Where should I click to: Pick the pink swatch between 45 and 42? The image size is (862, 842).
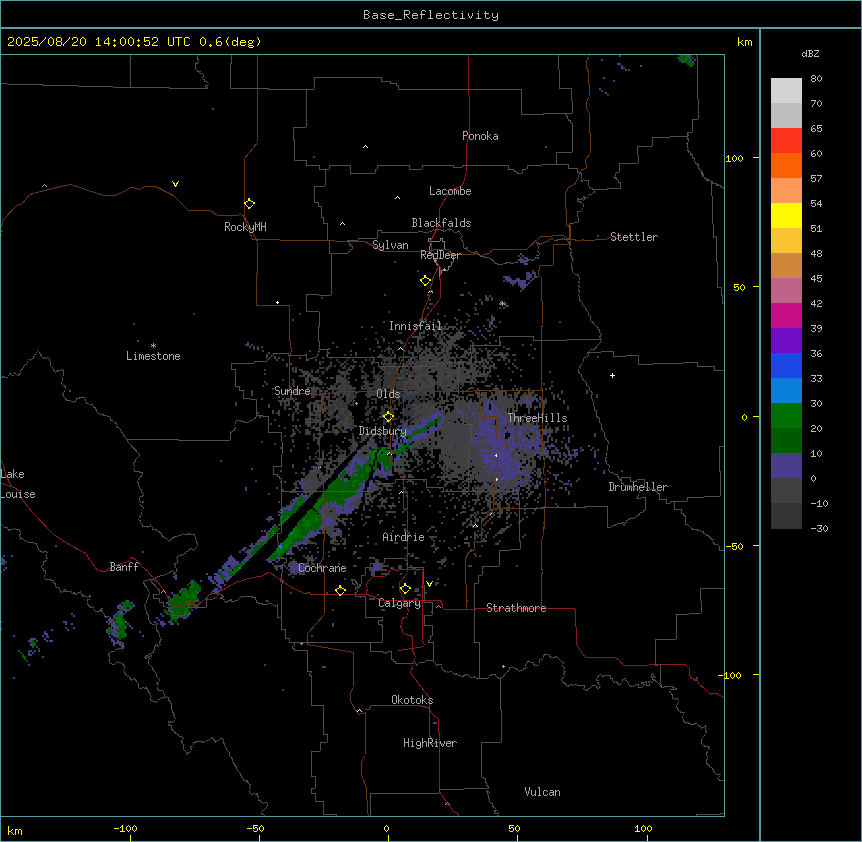coord(786,291)
